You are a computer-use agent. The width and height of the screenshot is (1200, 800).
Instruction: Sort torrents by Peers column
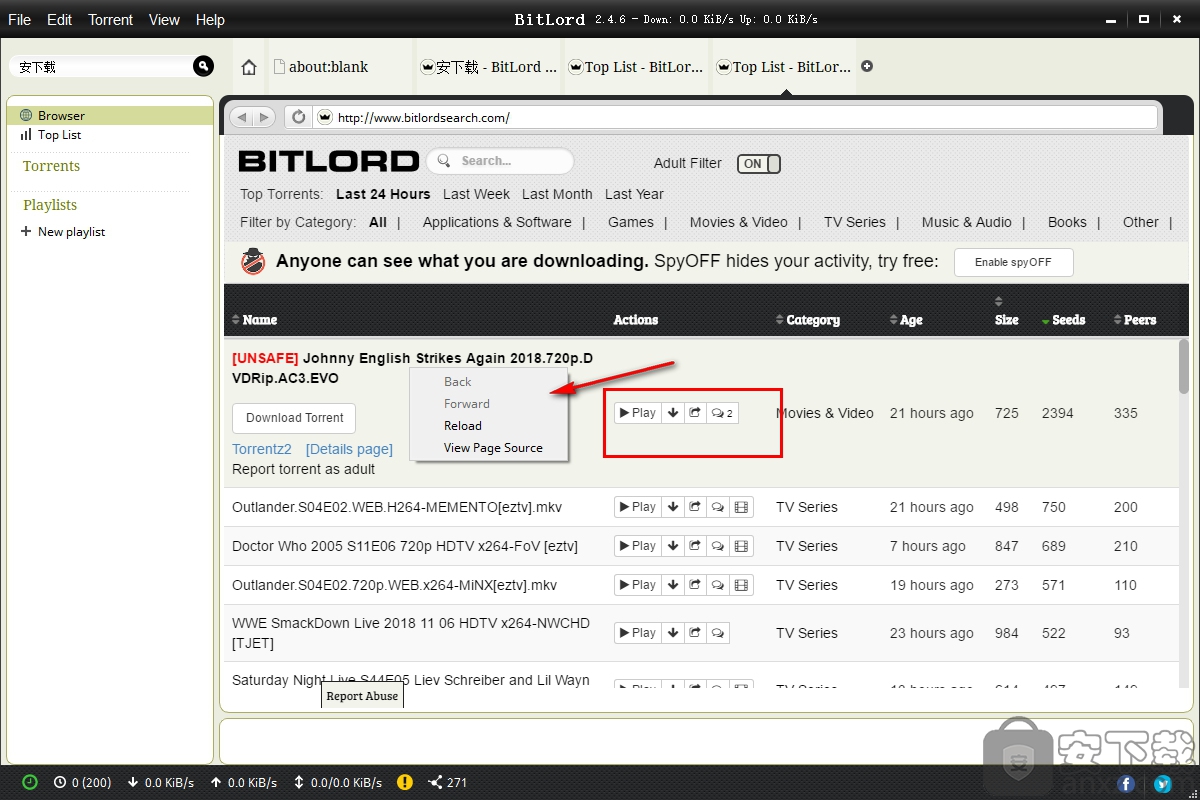tap(1134, 320)
